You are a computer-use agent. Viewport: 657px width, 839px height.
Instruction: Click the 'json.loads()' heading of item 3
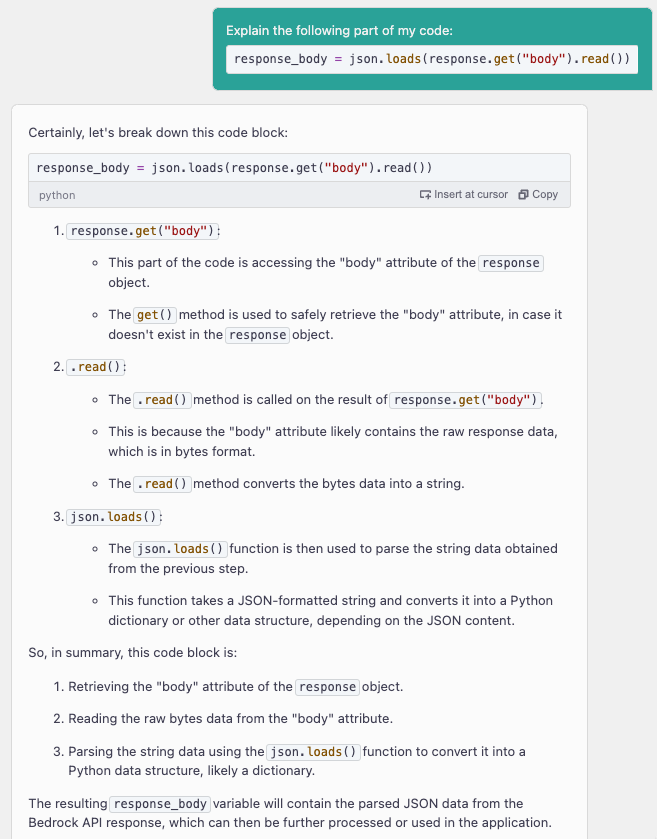click(113, 517)
